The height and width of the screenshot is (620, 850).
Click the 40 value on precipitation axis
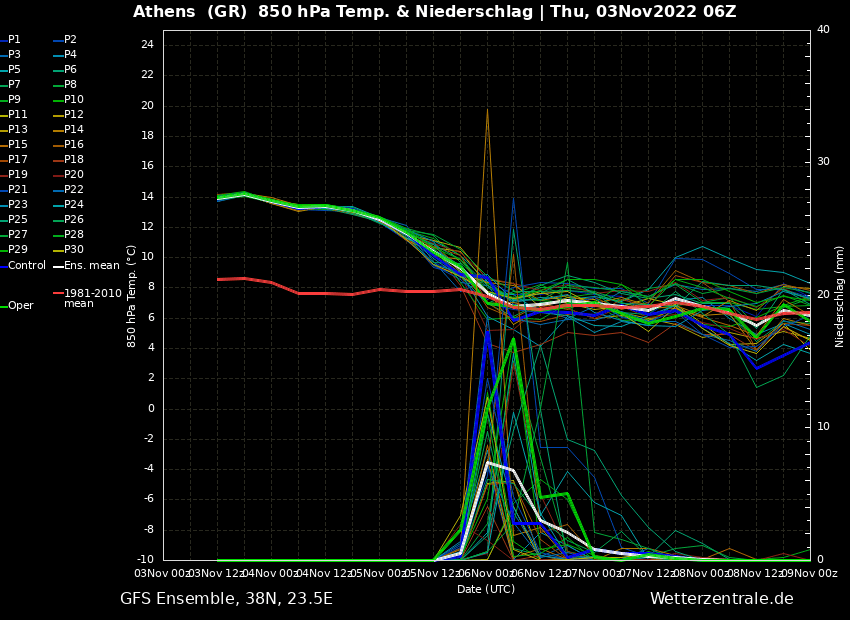tap(823, 30)
